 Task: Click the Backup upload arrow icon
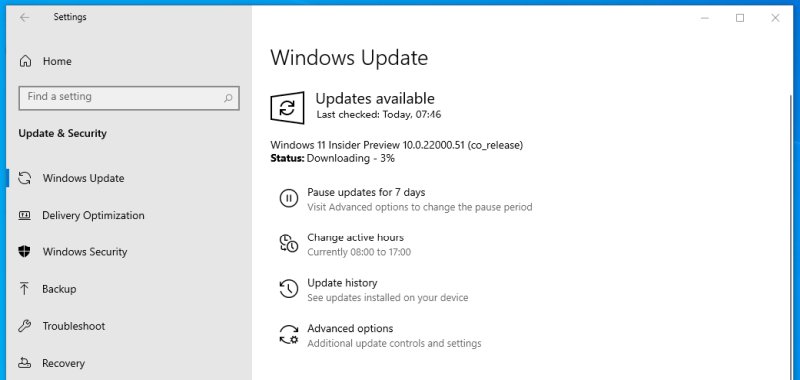click(24, 289)
